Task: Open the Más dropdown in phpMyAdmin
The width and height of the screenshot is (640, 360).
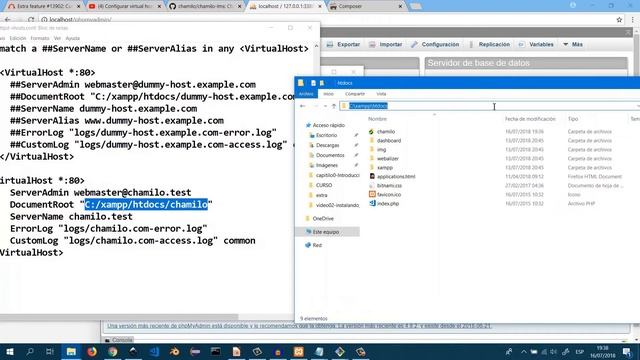Action: pos(573,44)
